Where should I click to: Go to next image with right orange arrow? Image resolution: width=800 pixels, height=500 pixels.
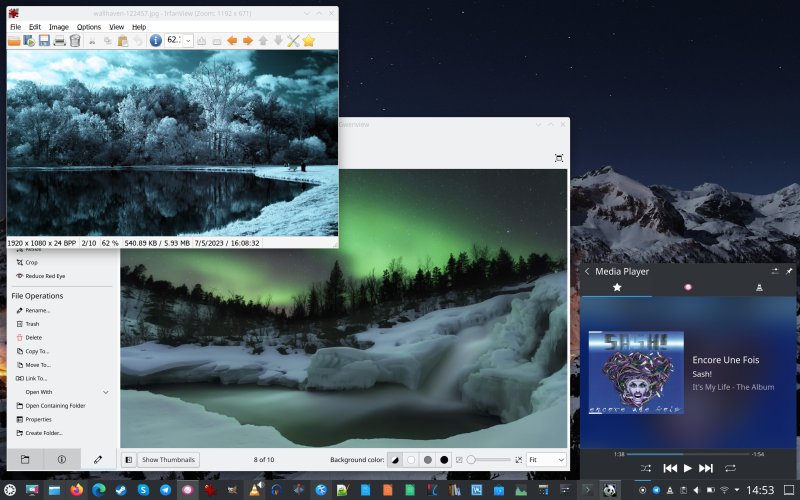[x=246, y=41]
